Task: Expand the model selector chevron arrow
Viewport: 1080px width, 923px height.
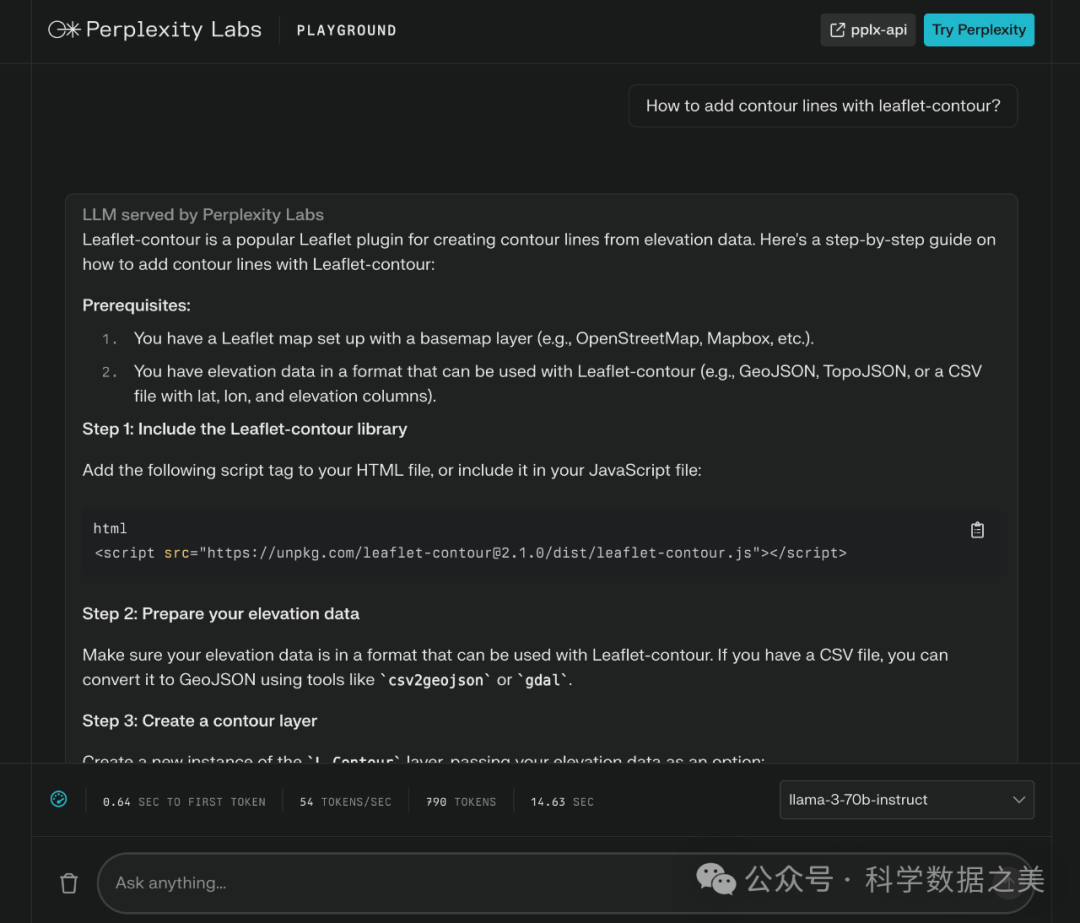Action: tap(1019, 800)
